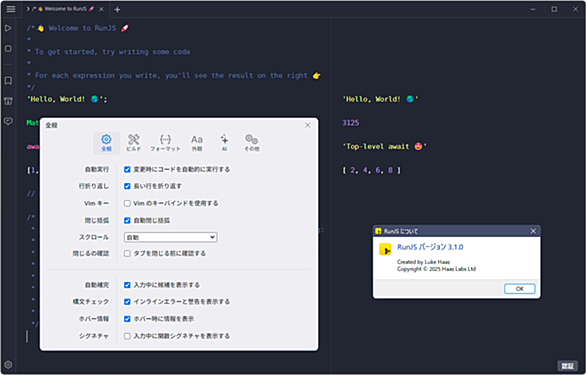Open the AI chat bubble icon
586x375 pixels.
click(x=8, y=121)
